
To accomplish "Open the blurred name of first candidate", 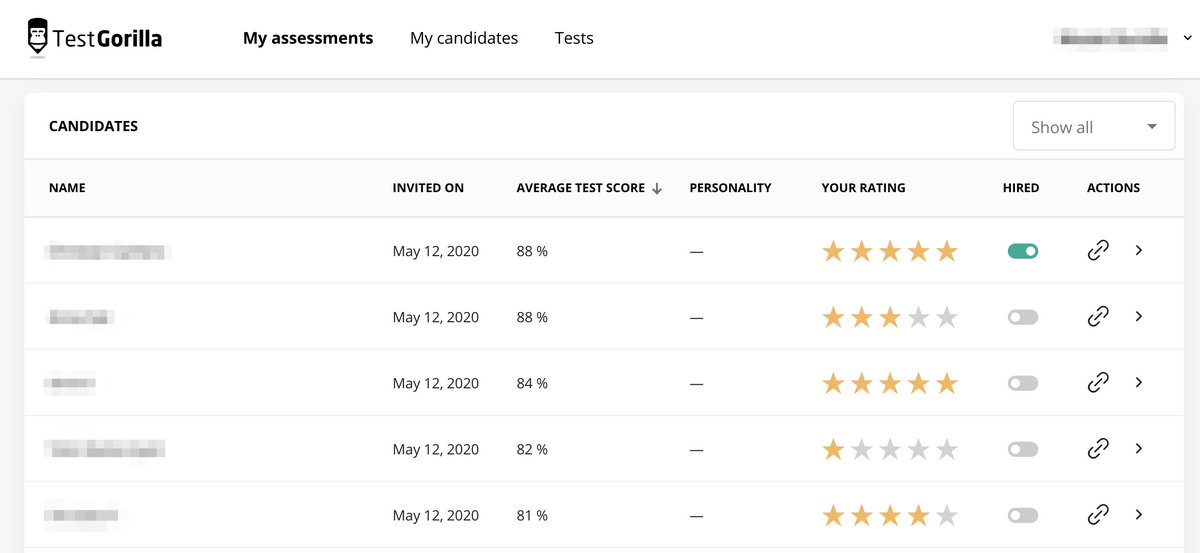I will [x=108, y=251].
